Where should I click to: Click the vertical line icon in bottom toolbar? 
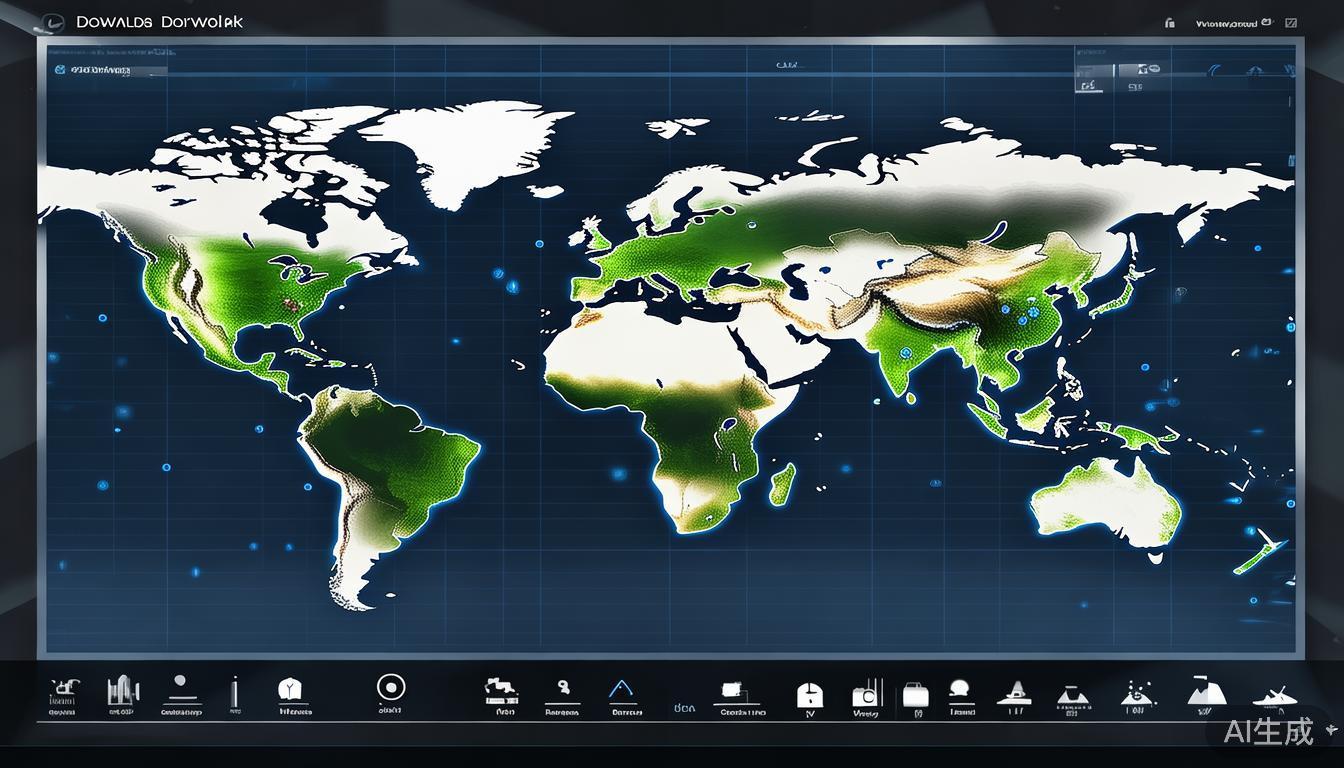click(x=235, y=691)
